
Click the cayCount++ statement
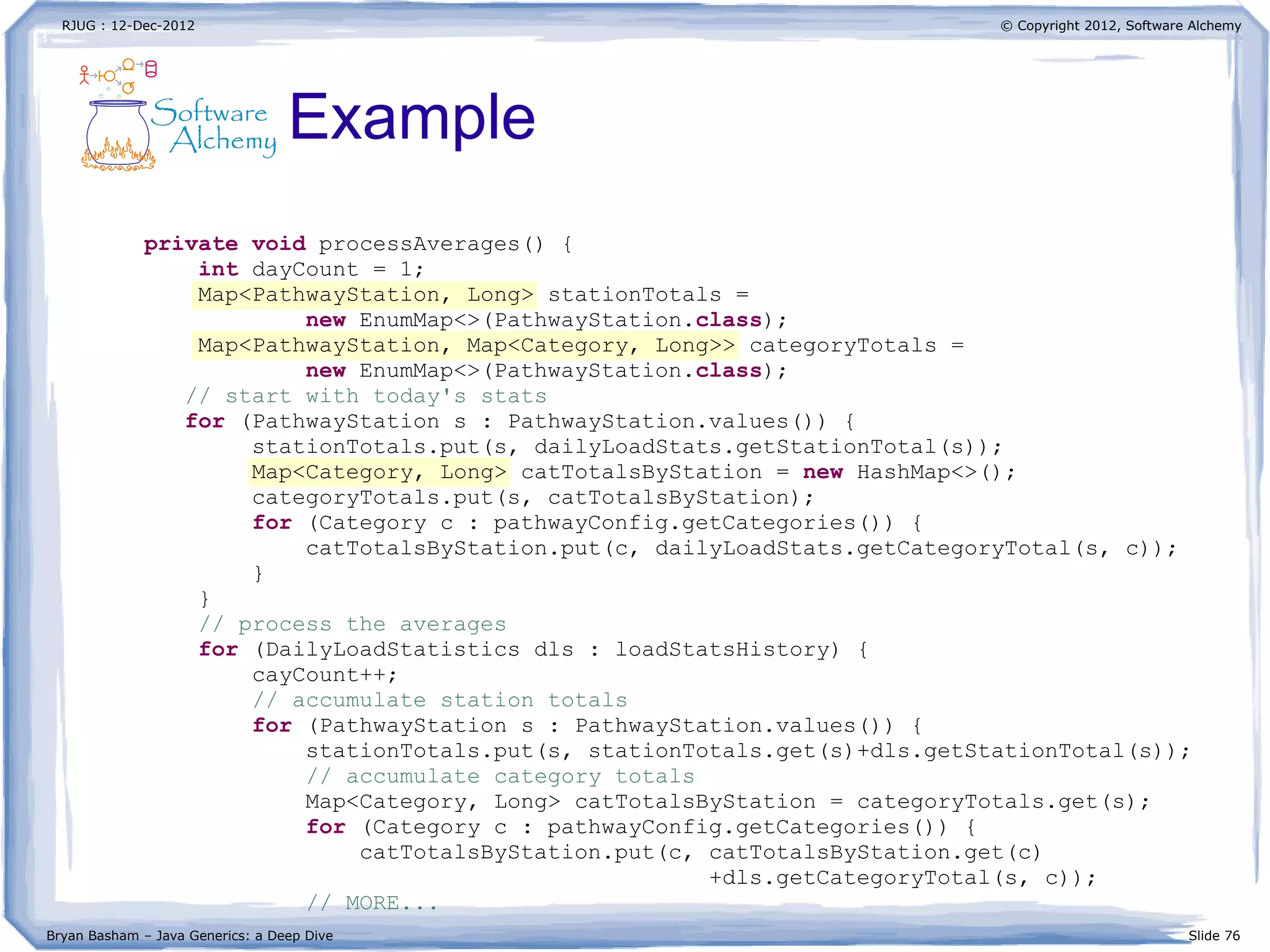tap(324, 675)
